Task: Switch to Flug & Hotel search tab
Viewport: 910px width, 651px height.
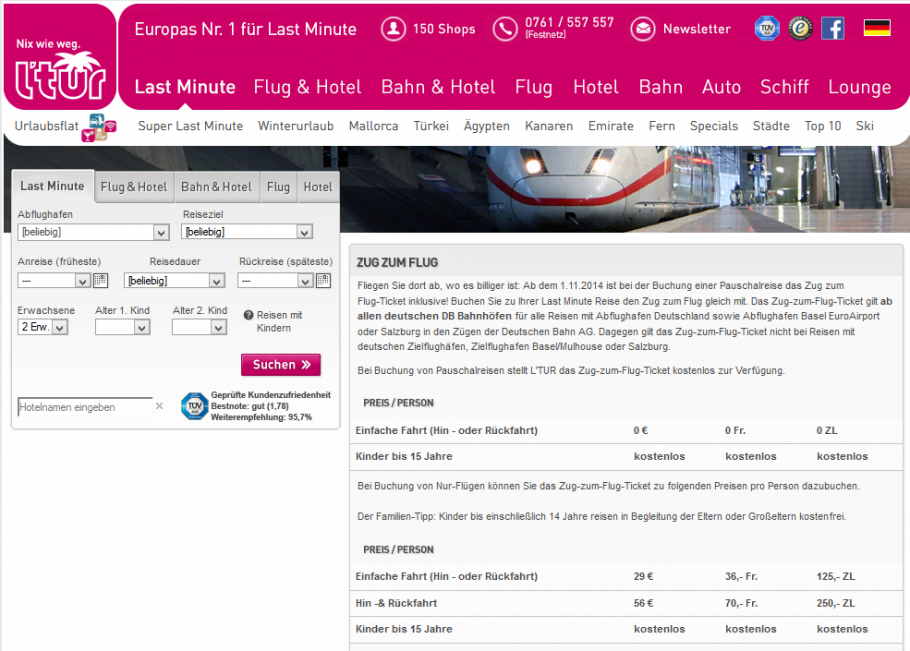Action: click(x=133, y=187)
